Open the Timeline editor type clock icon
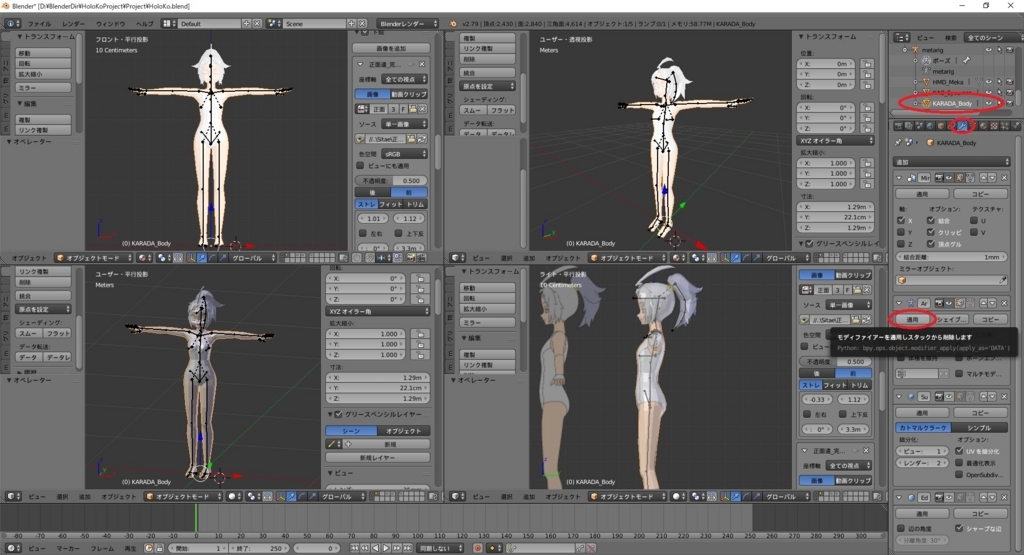Viewport: 1024px width, 555px height. tap(14, 548)
